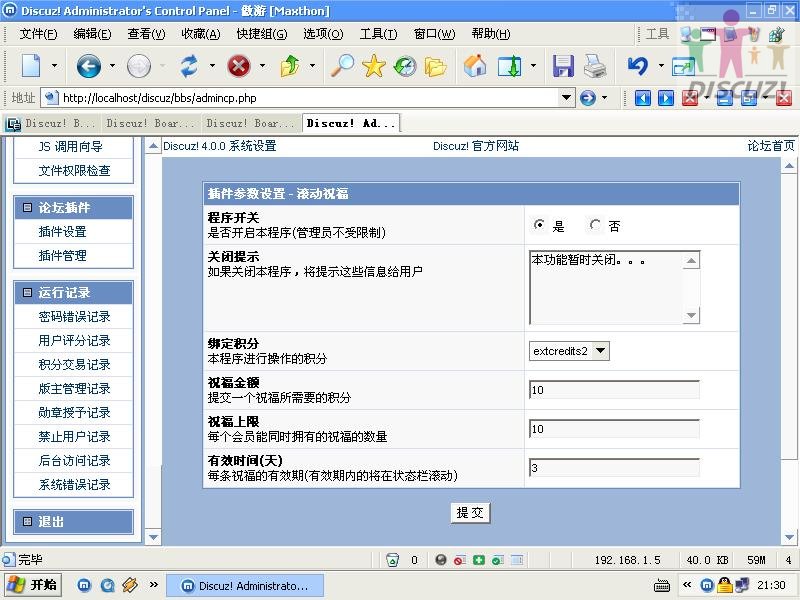
Task: Select the 否 radio button
Action: coord(595,224)
